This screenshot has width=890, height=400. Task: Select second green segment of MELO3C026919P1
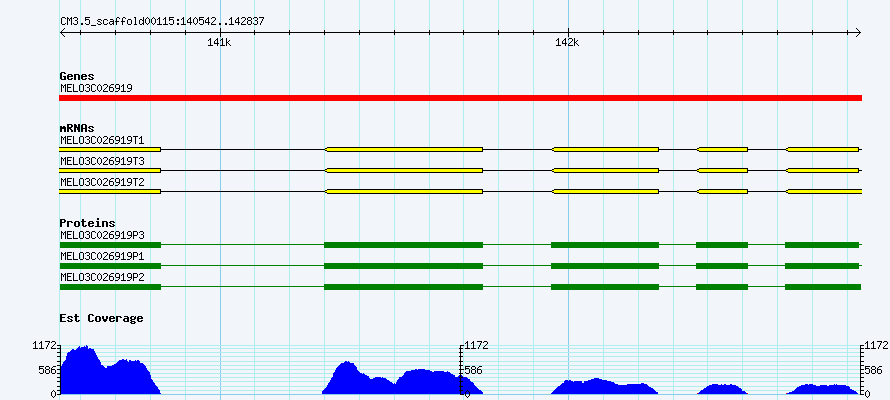[x=404, y=266]
